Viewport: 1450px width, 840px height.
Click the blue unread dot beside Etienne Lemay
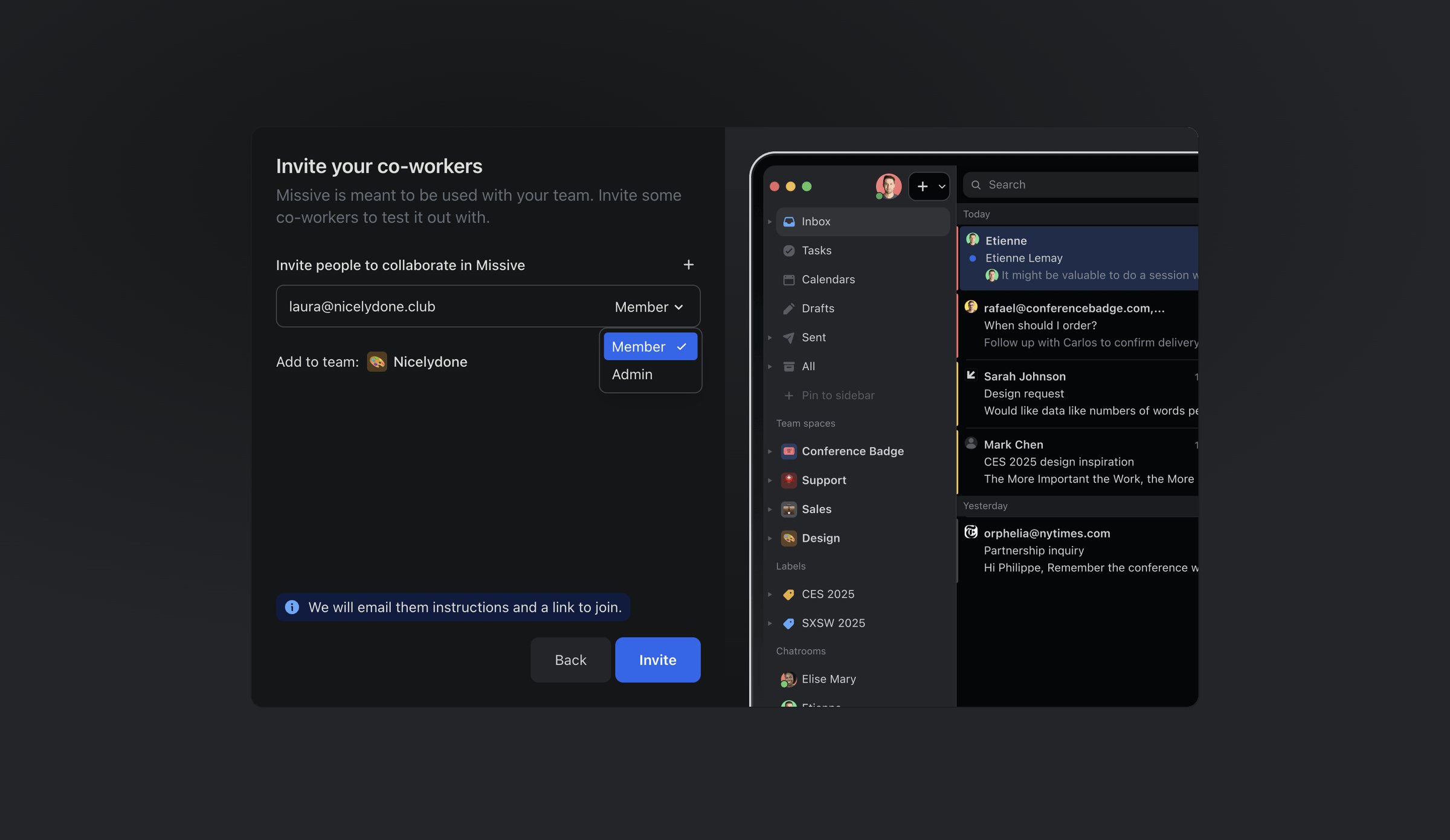click(972, 258)
